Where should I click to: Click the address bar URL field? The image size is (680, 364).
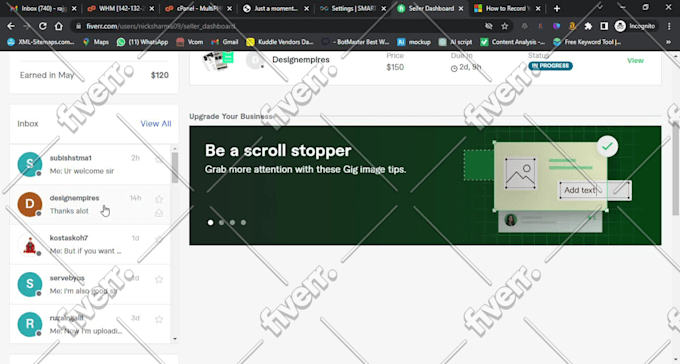point(278,26)
